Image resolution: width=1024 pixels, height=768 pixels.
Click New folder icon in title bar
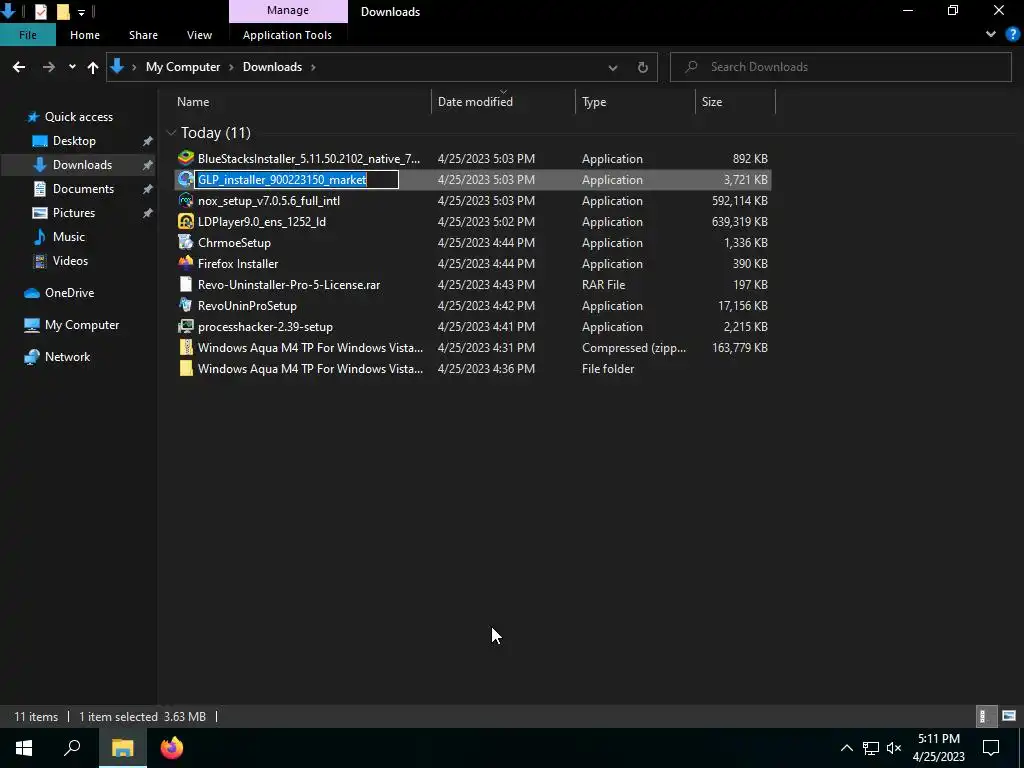(63, 11)
